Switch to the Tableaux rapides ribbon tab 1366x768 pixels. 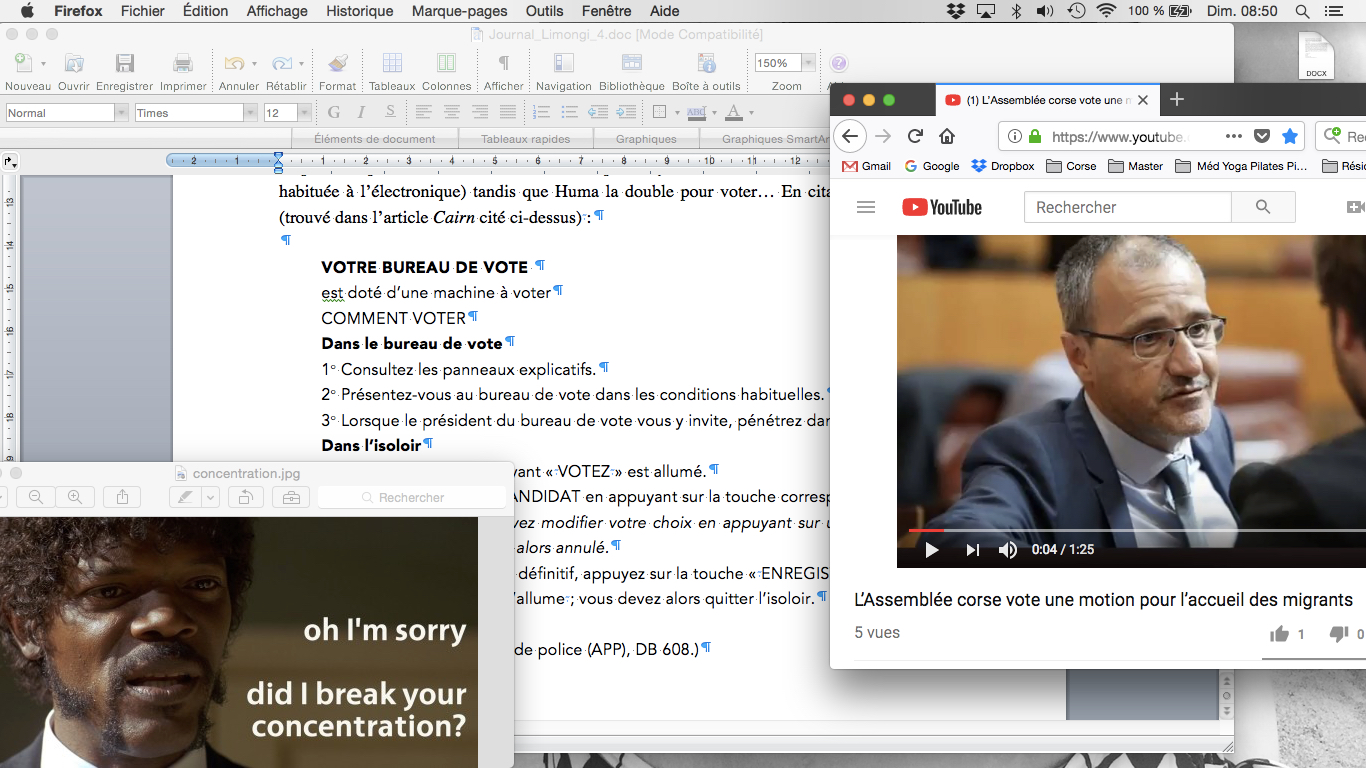pos(525,139)
